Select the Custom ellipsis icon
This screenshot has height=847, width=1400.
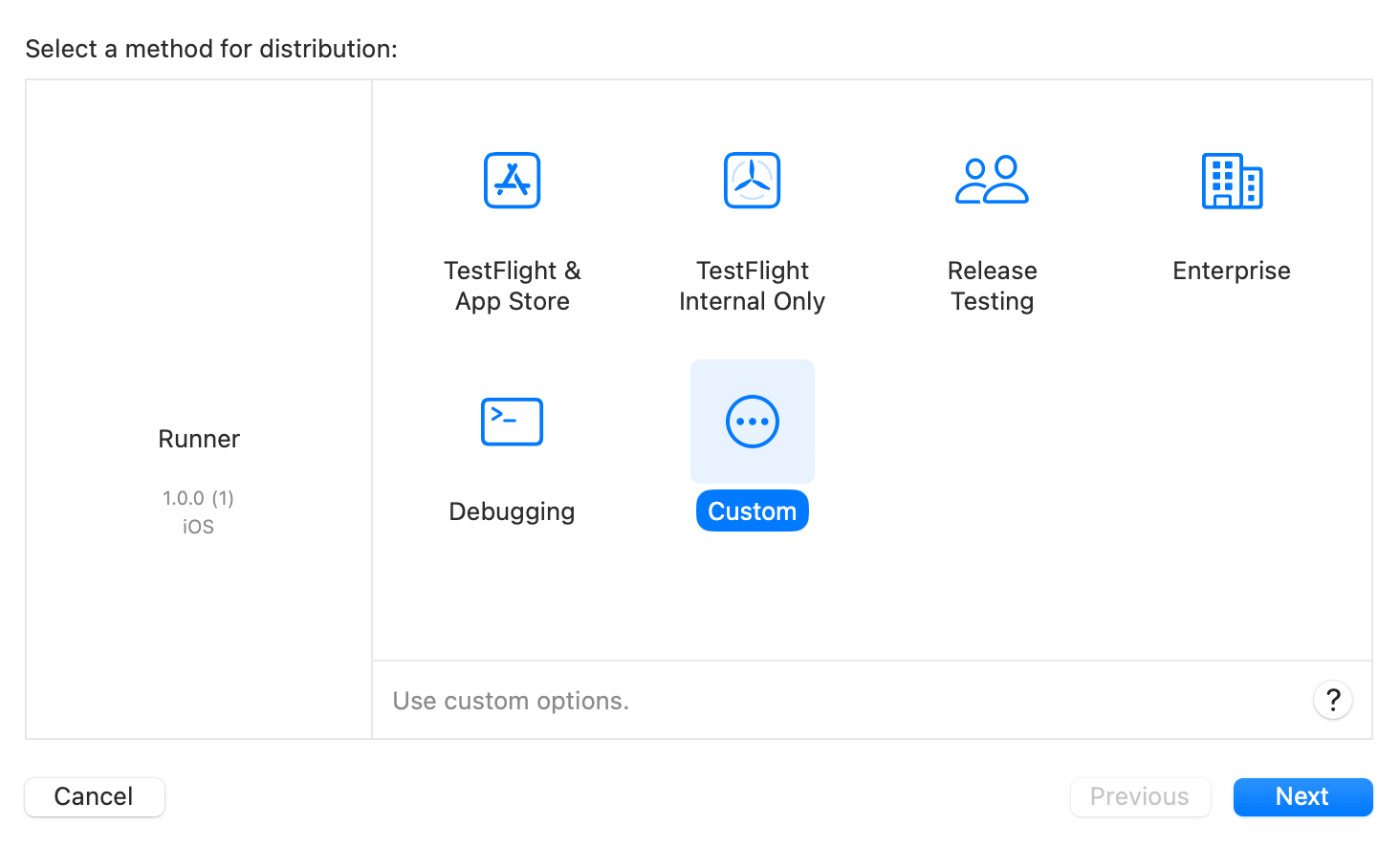pyautogui.click(x=752, y=421)
